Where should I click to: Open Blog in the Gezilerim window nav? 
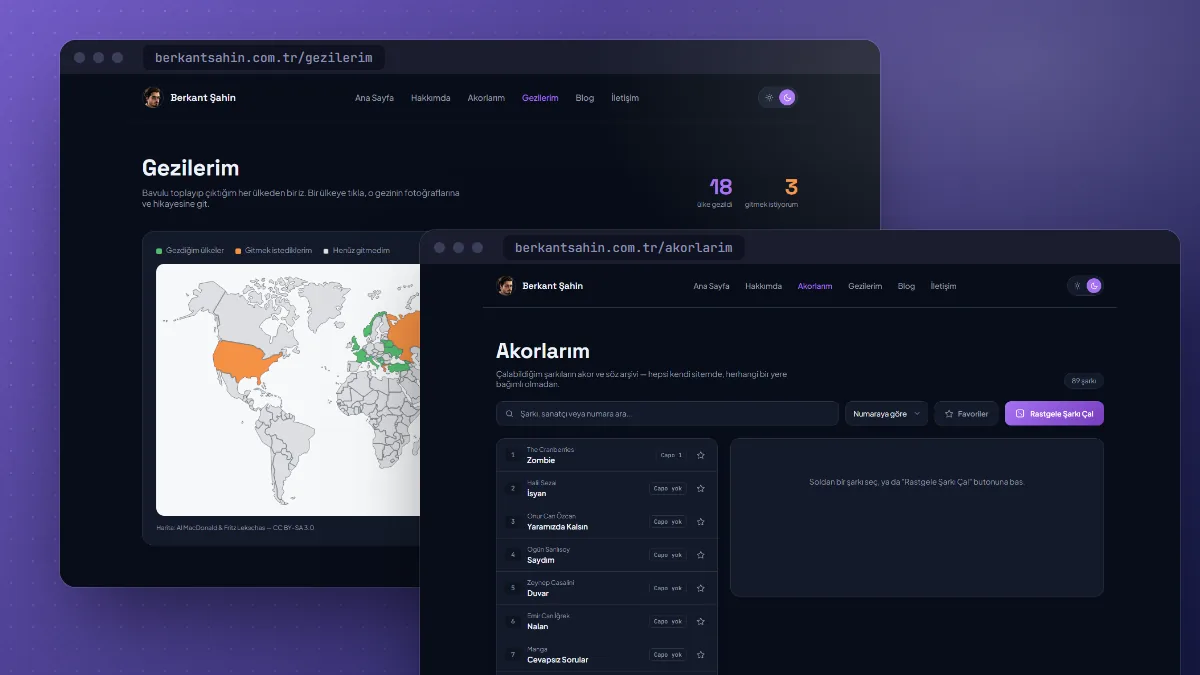point(585,98)
